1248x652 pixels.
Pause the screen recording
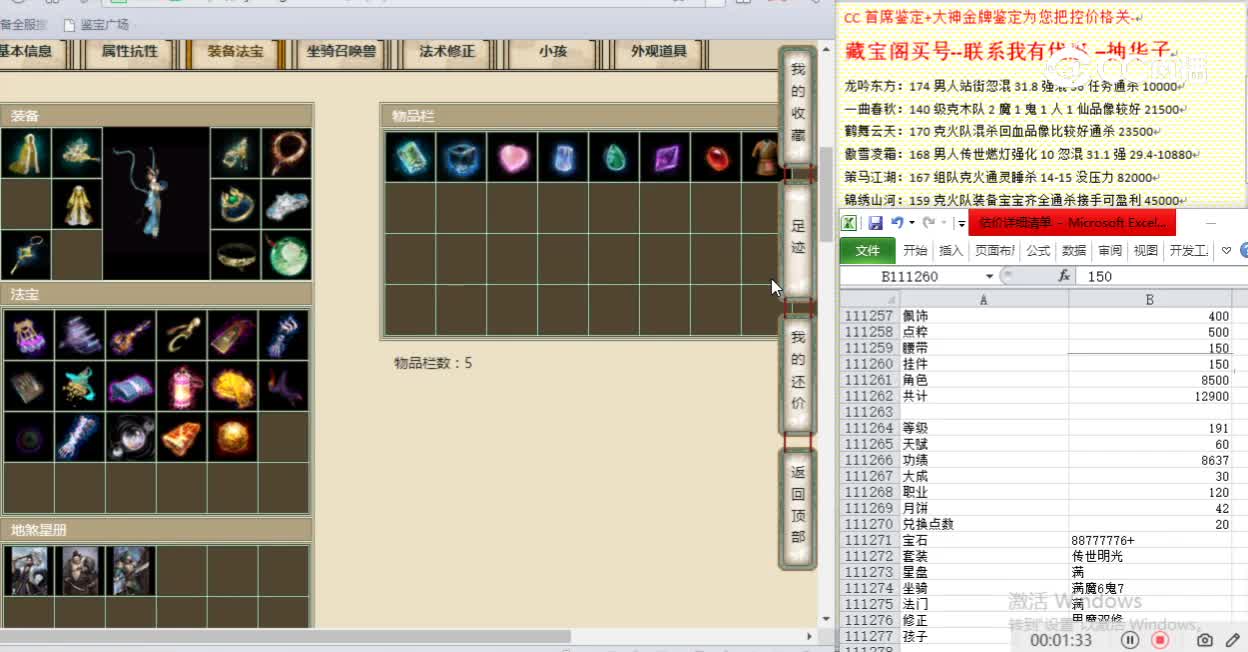1130,640
